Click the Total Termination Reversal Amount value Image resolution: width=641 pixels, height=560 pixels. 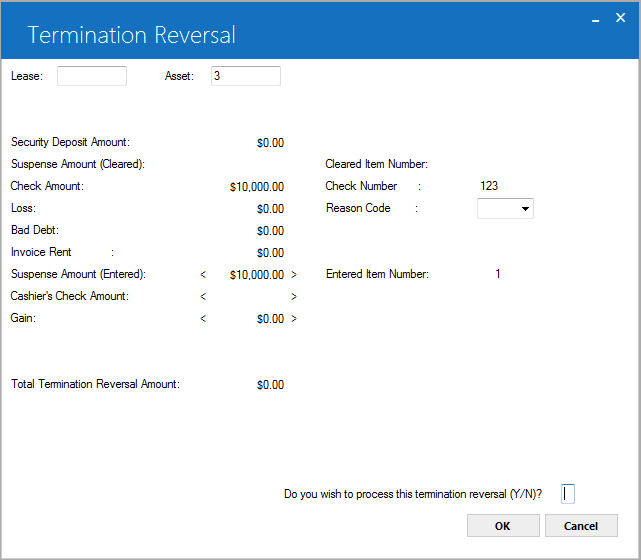point(270,385)
